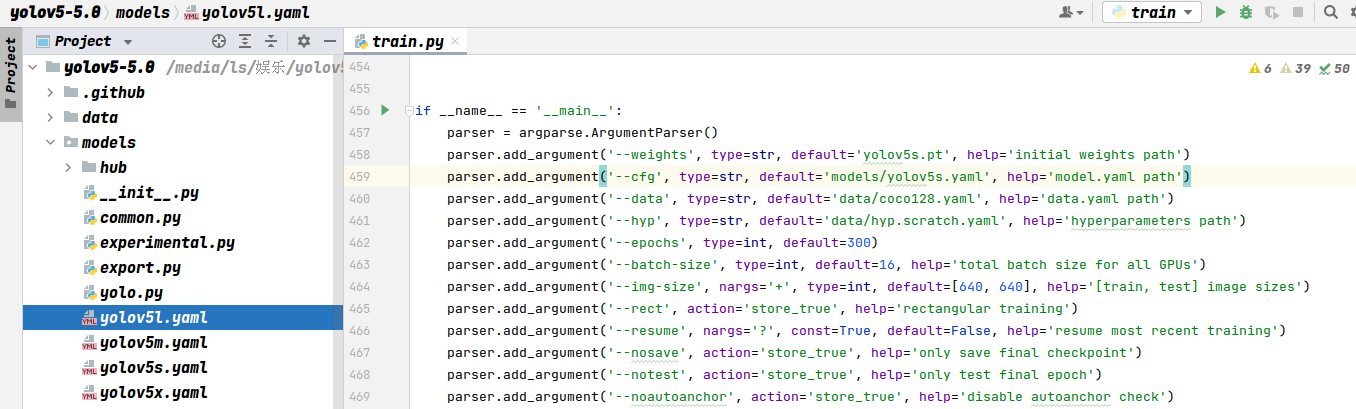Collapse the models folder
Screen dimensions: 1356x409
(x=51, y=143)
